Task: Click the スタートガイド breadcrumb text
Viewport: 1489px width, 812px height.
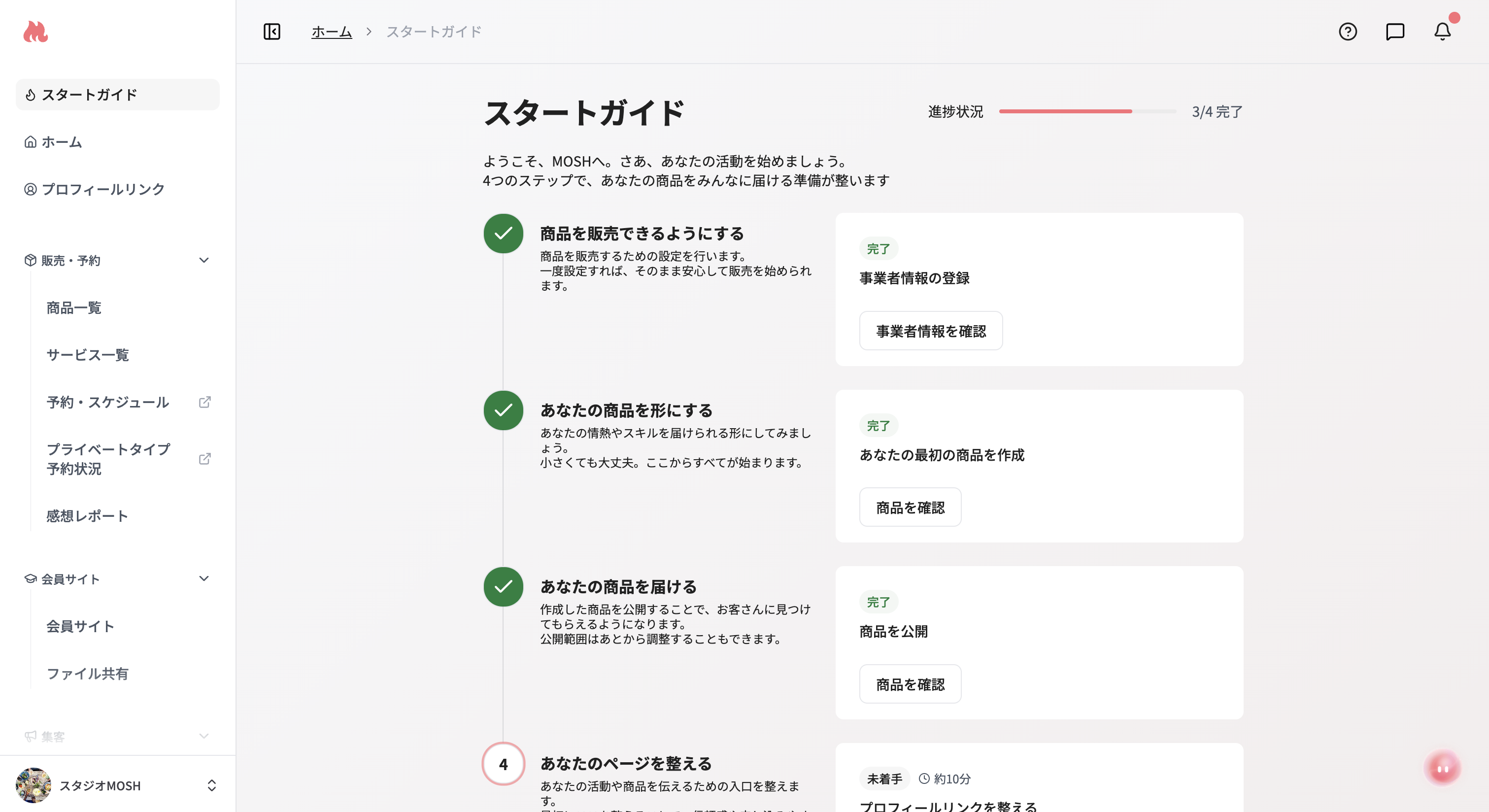Action: [x=434, y=32]
